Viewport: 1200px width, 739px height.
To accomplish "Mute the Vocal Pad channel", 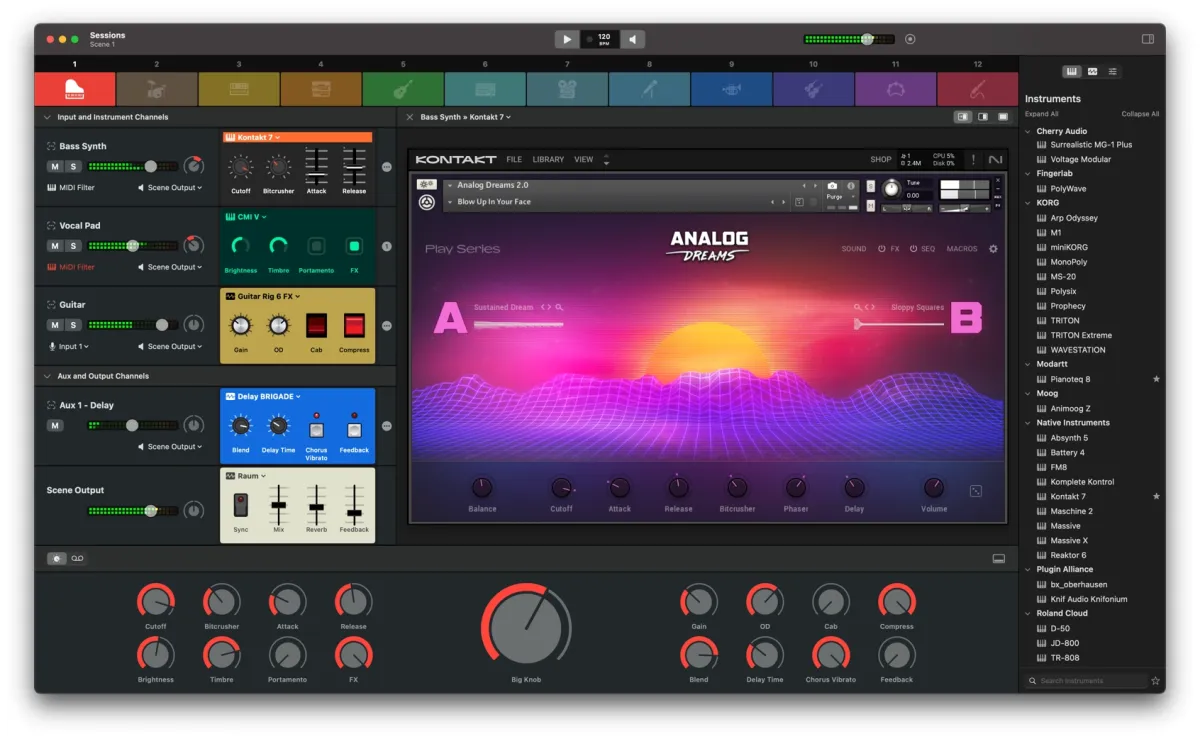I will [x=55, y=246].
